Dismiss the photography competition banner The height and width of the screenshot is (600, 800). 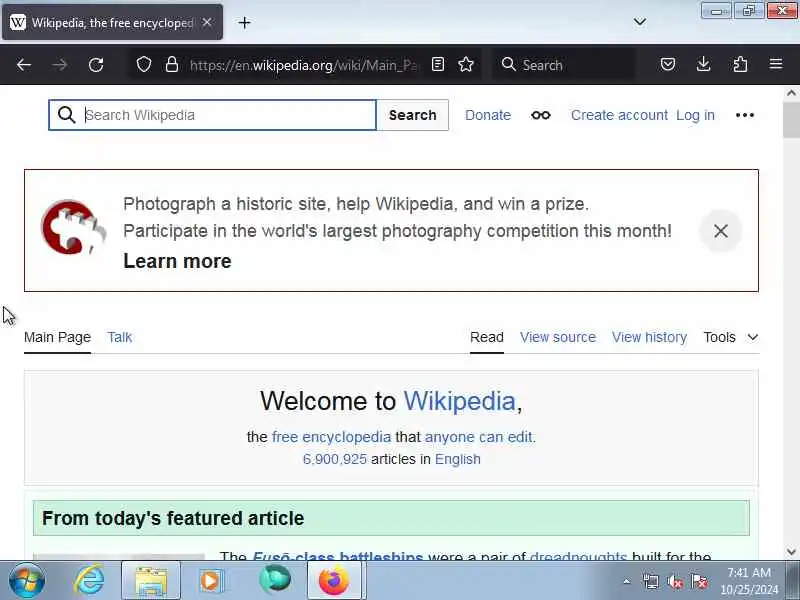721,231
